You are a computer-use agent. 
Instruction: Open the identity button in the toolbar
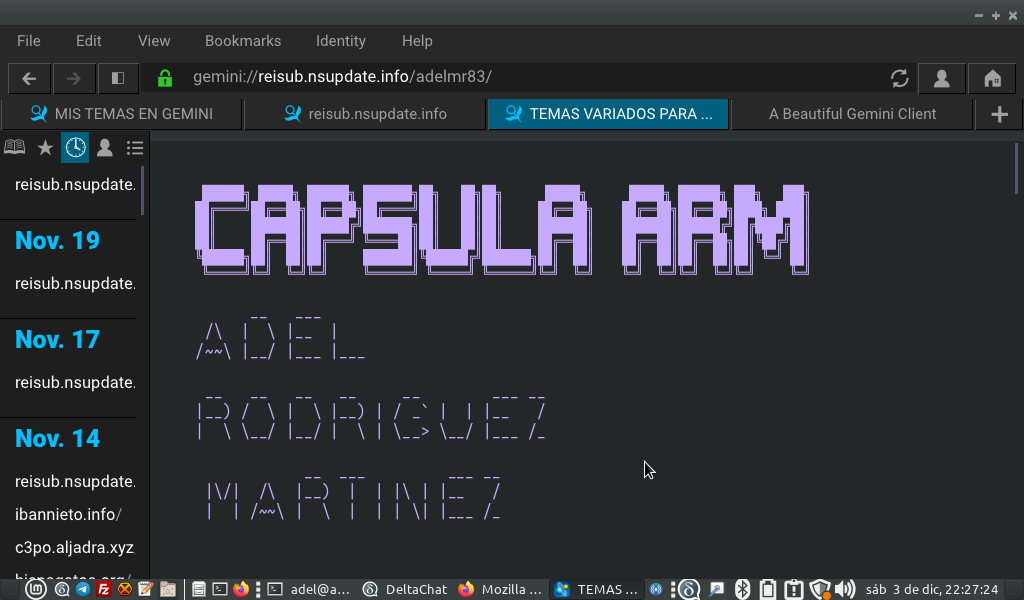pos(941,78)
